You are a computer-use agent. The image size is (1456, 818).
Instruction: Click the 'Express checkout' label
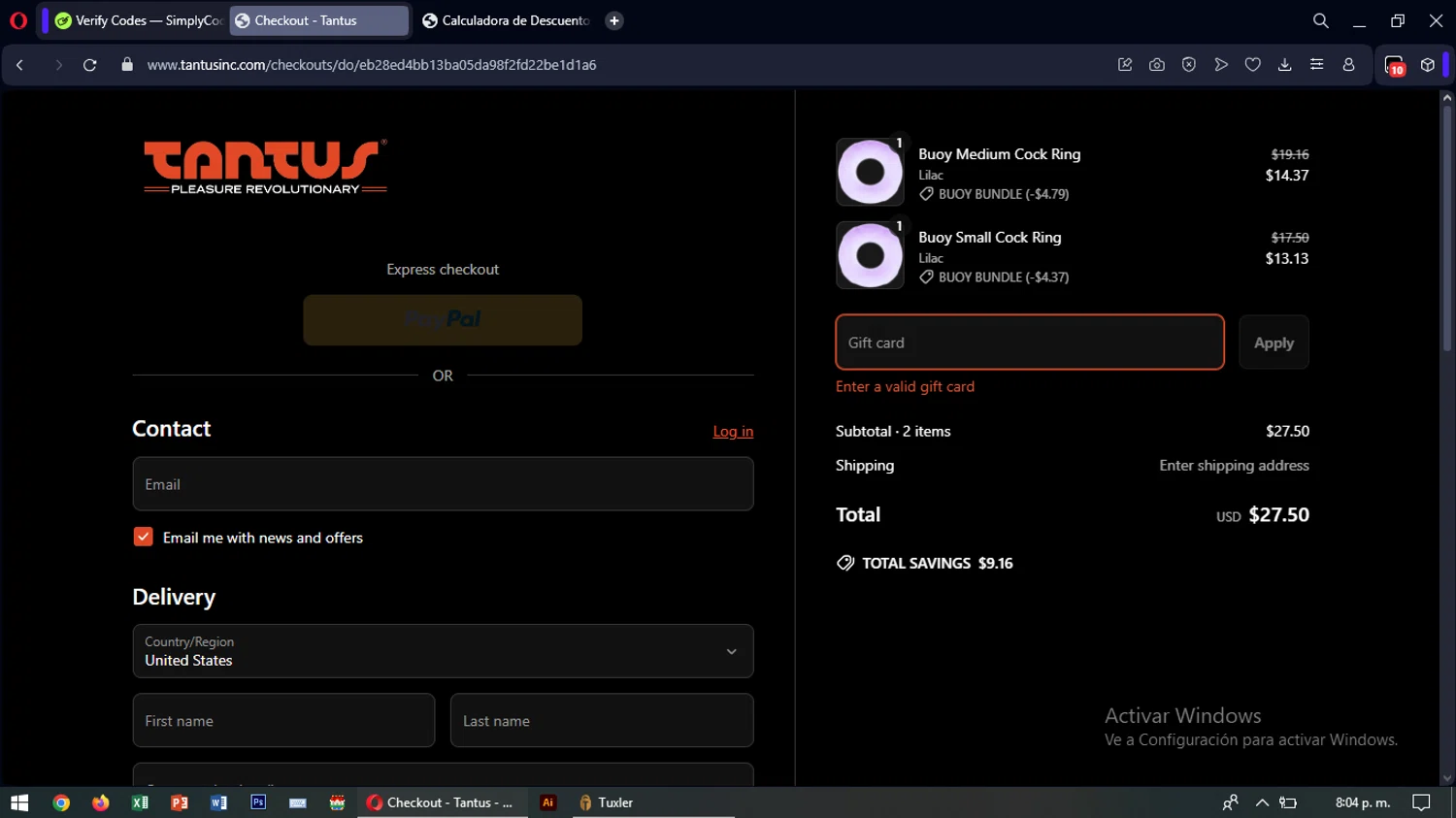click(443, 270)
